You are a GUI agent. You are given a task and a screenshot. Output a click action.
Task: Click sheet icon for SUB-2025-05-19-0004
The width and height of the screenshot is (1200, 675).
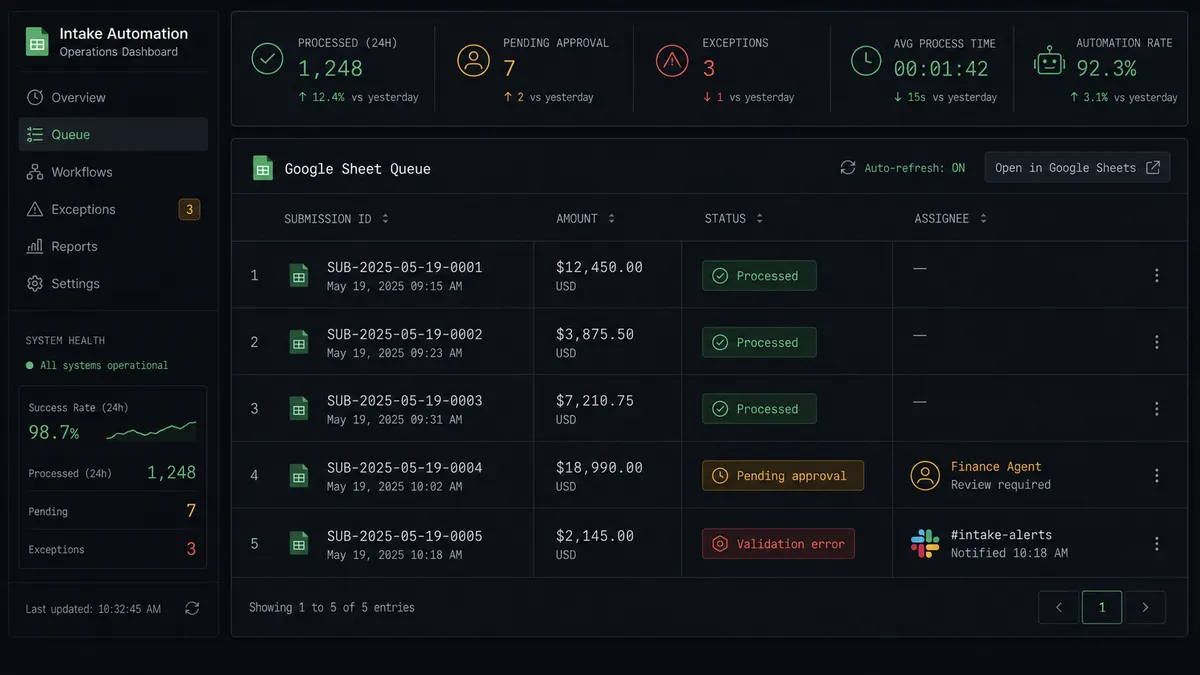[x=299, y=475]
